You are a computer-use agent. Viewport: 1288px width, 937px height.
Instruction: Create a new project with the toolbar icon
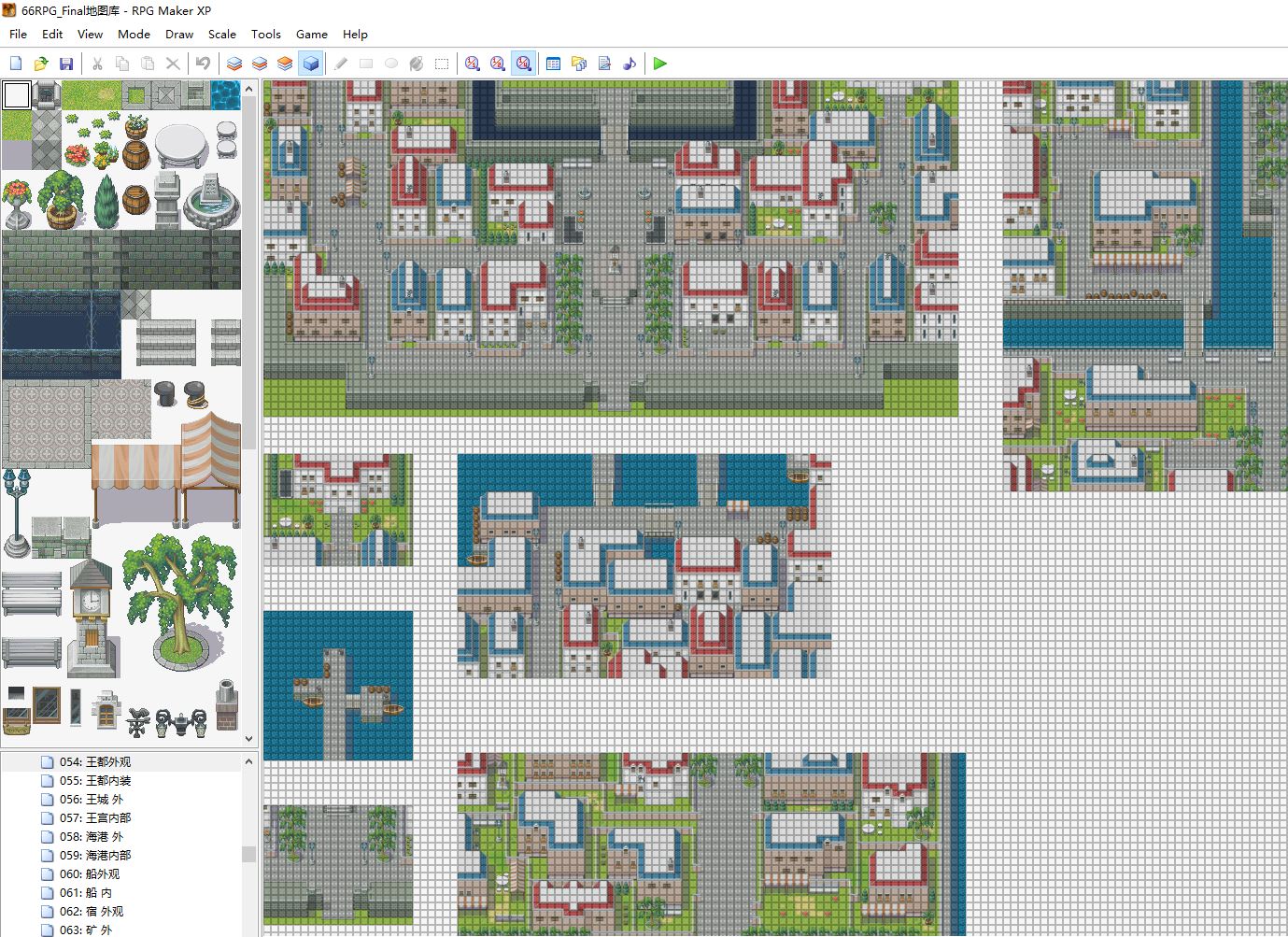16,64
